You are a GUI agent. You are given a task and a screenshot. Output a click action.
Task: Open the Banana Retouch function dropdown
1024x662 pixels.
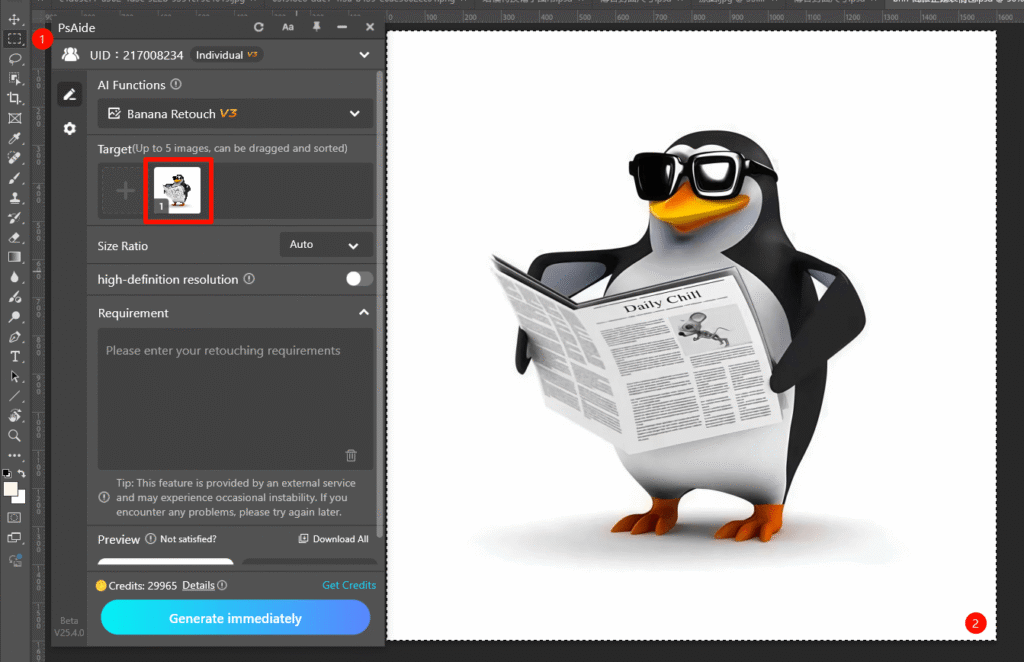click(235, 114)
